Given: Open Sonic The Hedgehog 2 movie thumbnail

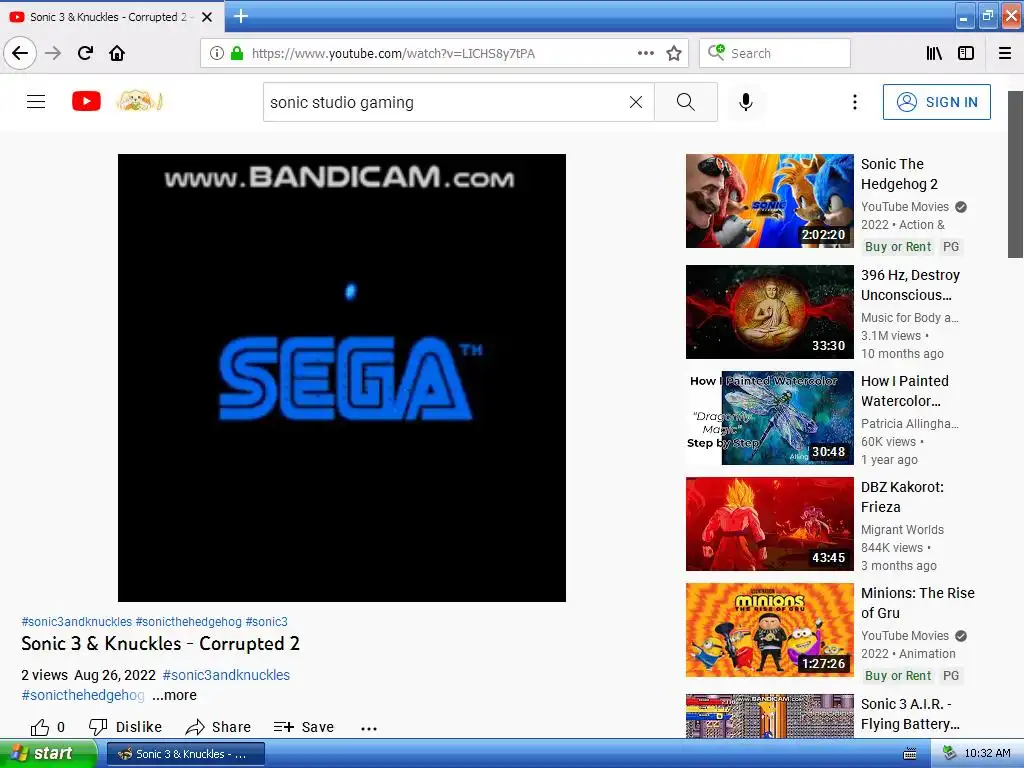Looking at the screenshot, I should click(769, 201).
